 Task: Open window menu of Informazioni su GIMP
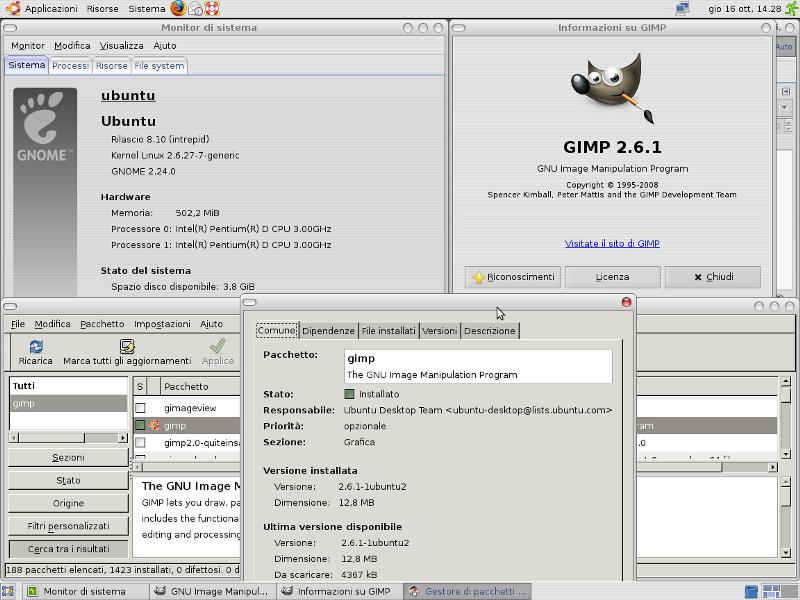(459, 28)
